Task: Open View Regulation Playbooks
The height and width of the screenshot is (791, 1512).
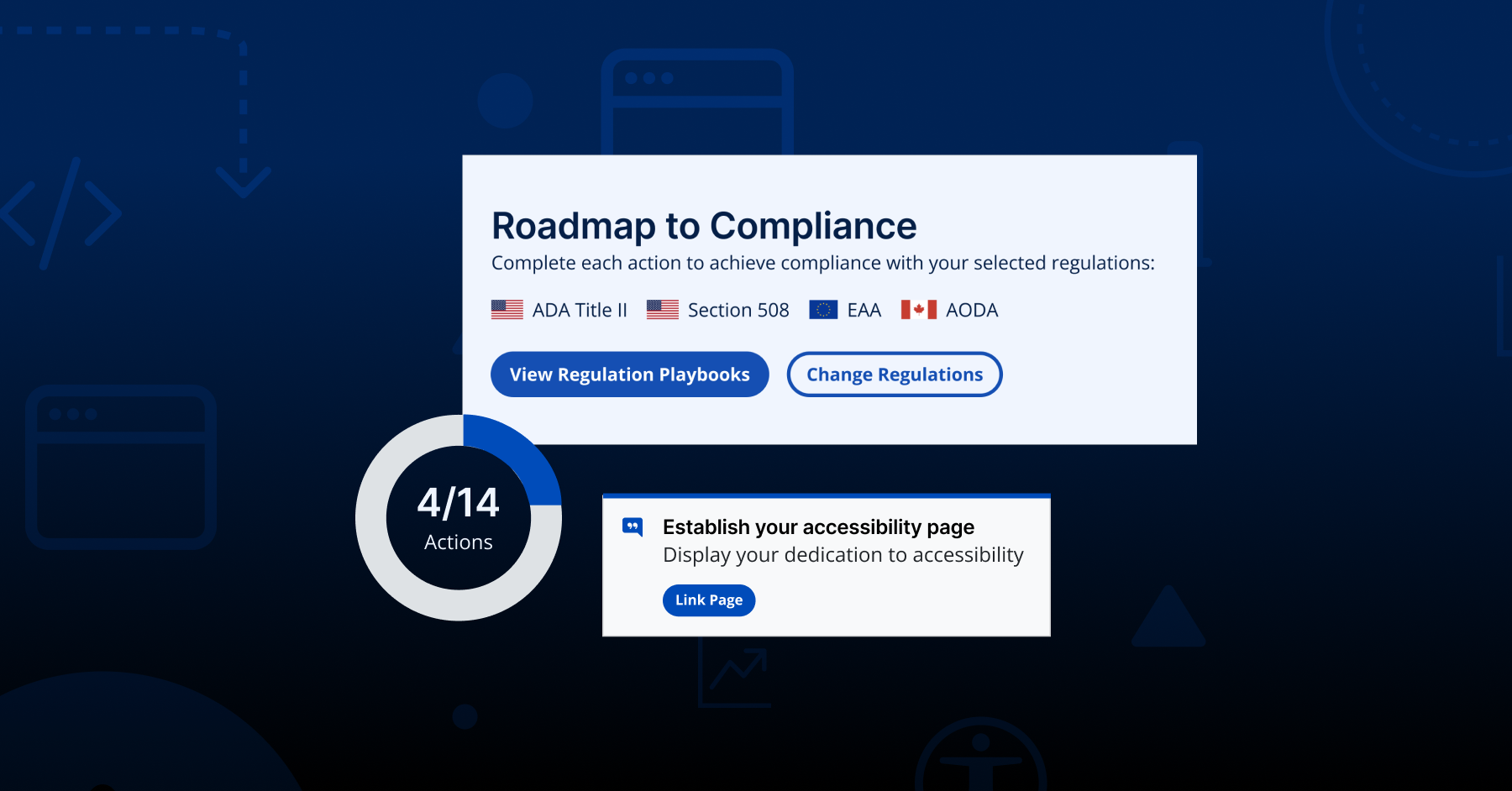Action: tap(629, 375)
